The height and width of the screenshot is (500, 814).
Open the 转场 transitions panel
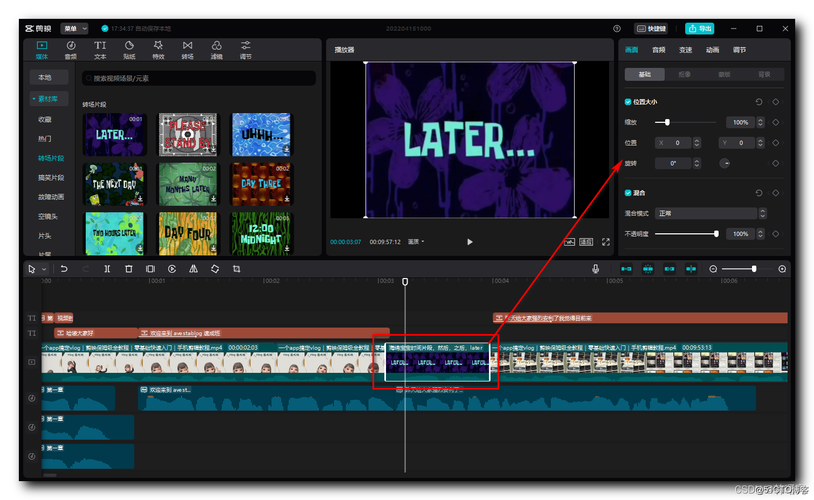(187, 50)
